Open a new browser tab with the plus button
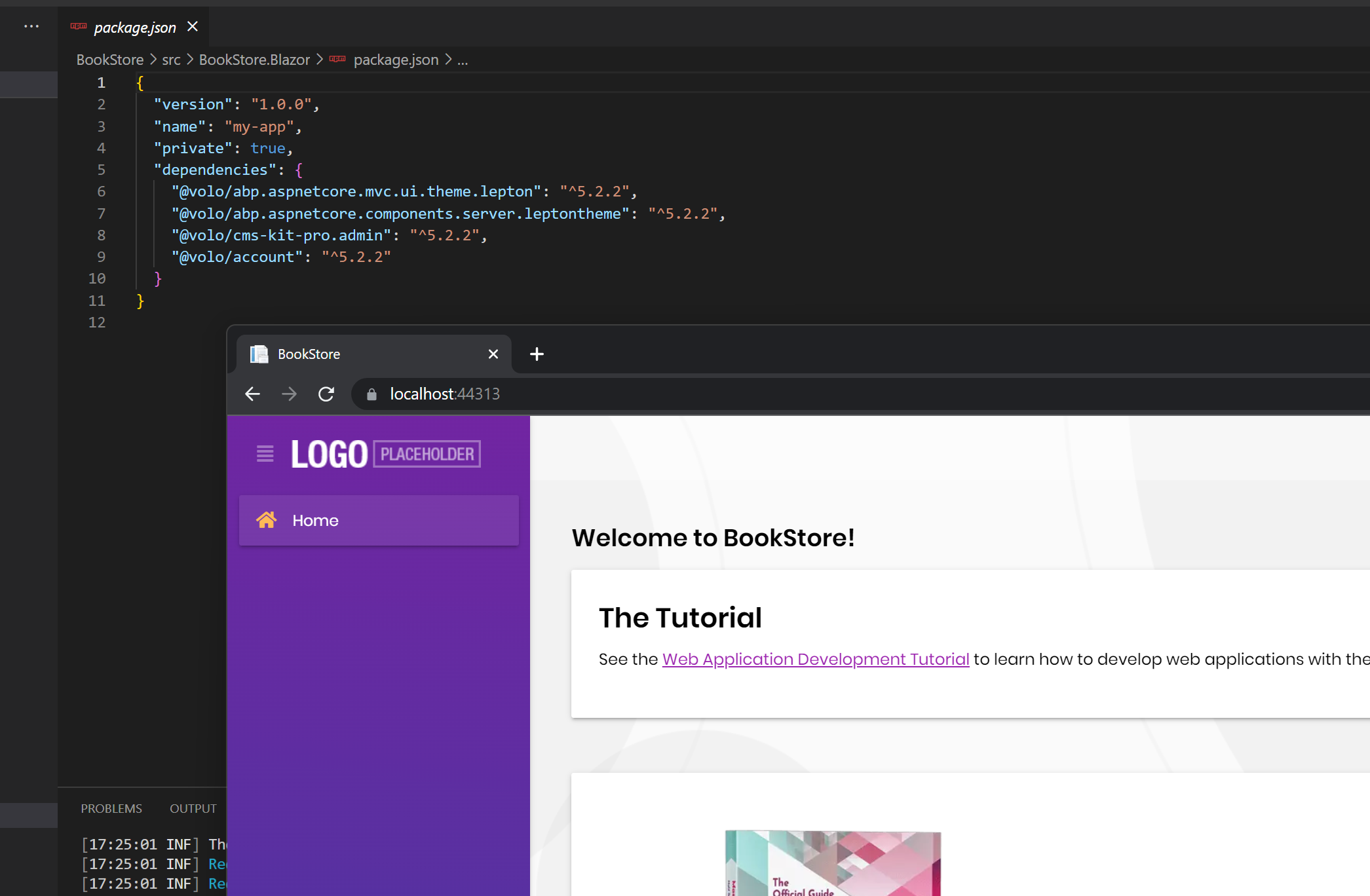This screenshot has width=1370, height=896. [x=537, y=354]
